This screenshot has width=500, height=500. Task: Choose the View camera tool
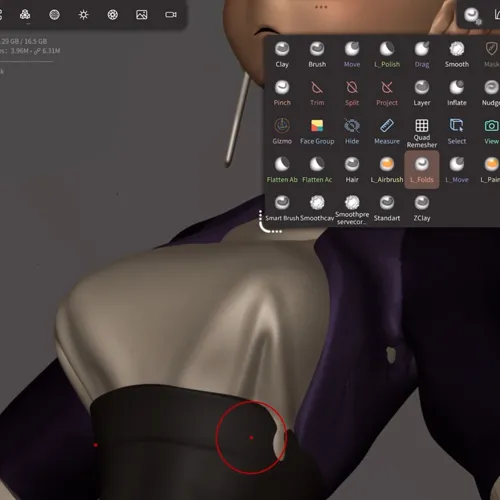click(491, 132)
